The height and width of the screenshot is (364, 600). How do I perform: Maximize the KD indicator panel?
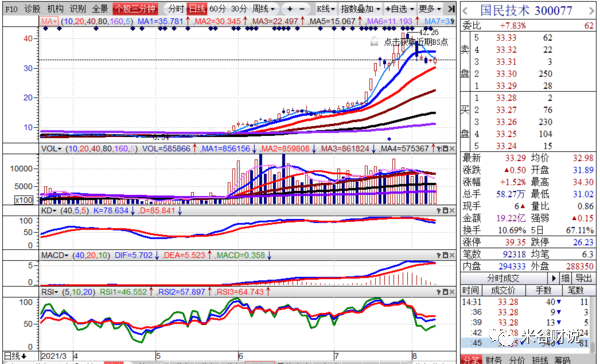pyautogui.click(x=445, y=211)
